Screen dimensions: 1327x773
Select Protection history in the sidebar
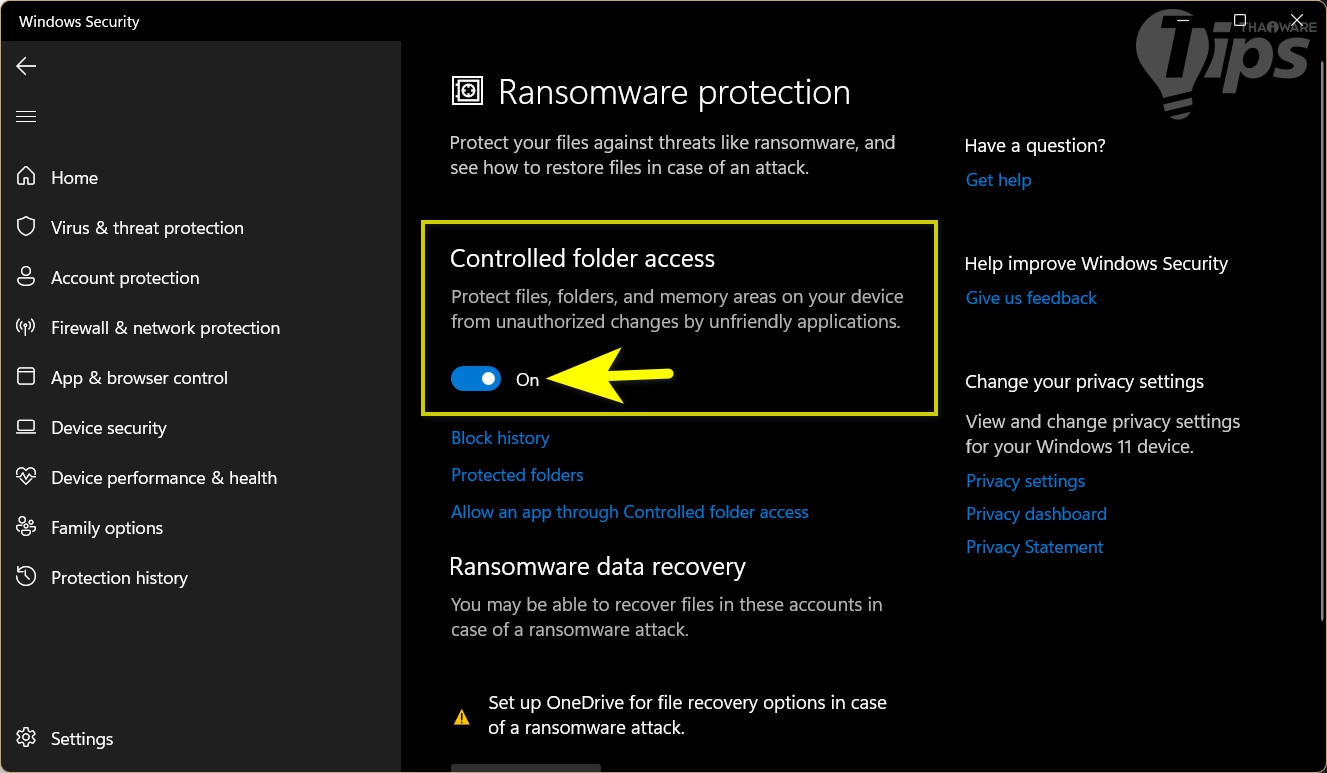pos(119,578)
